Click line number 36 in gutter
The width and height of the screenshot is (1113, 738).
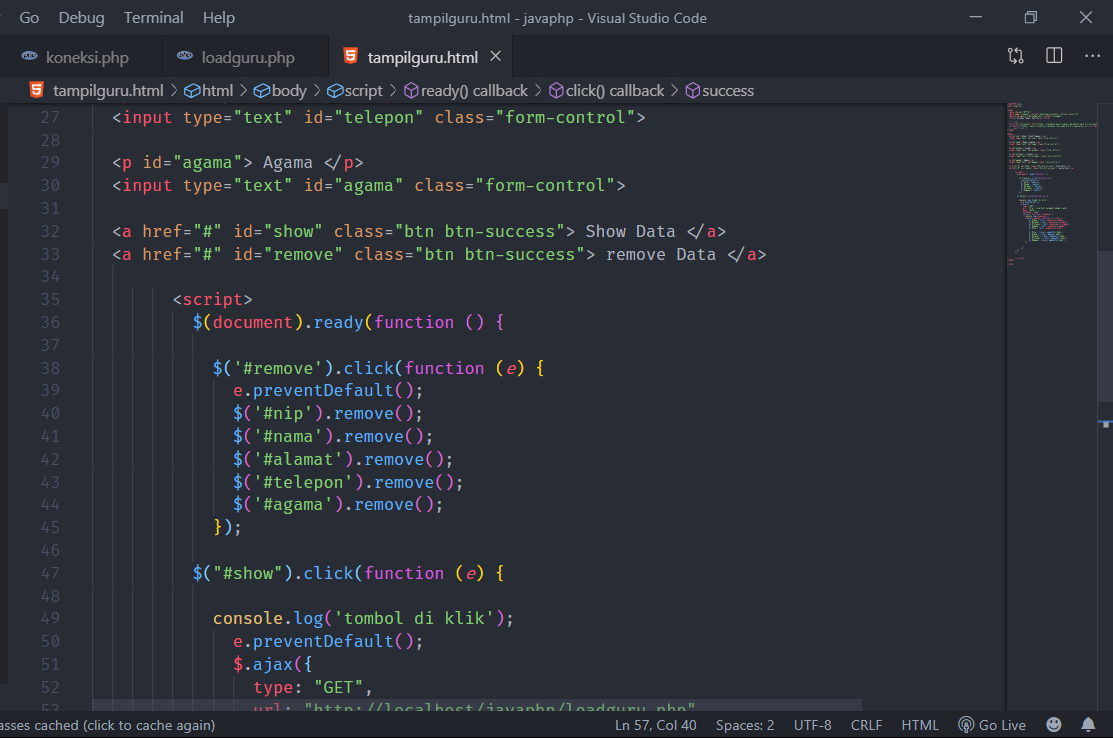[x=50, y=322]
